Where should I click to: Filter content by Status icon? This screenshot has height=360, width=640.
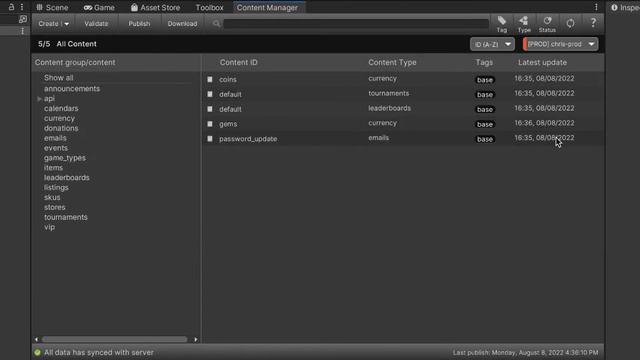547,24
